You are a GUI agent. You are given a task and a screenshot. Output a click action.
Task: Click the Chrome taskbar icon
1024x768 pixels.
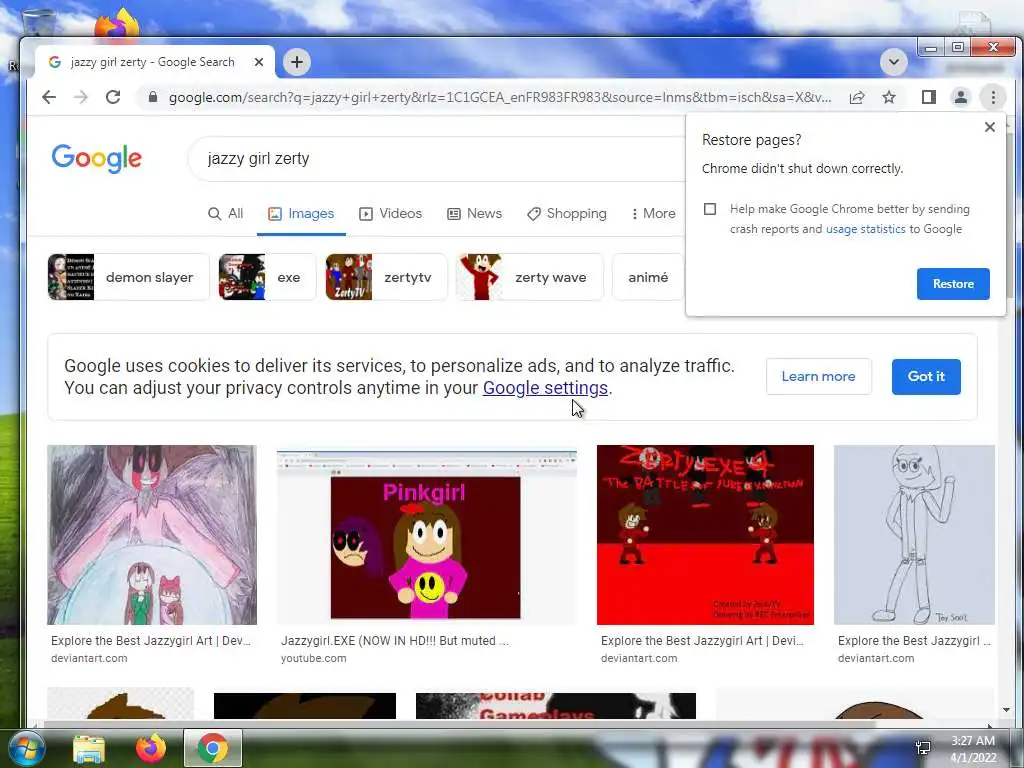coord(212,748)
